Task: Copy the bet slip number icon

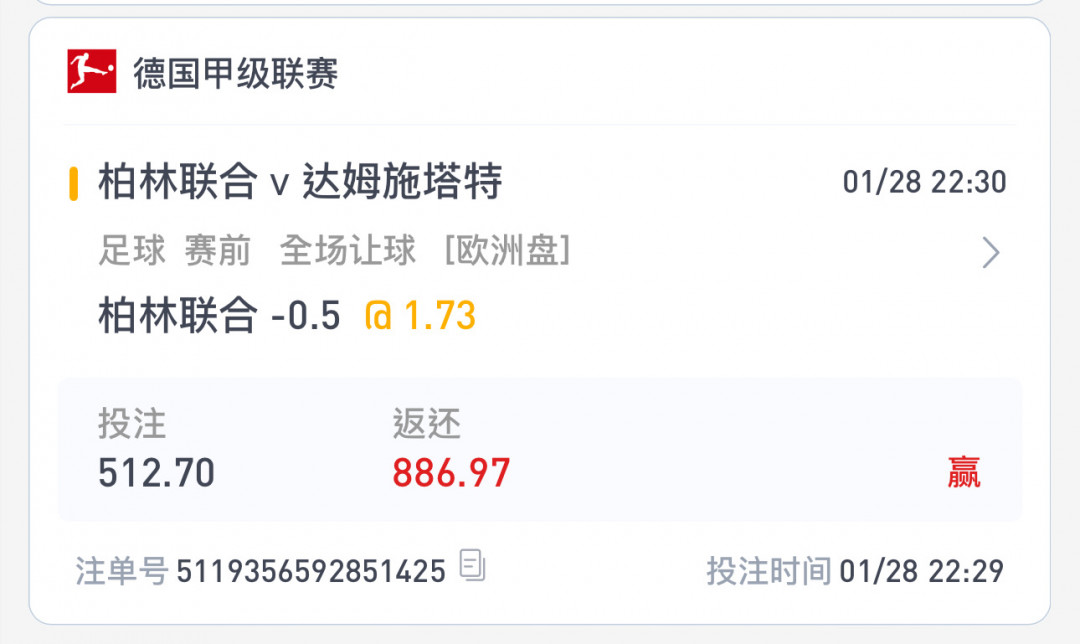Action: pos(472,565)
